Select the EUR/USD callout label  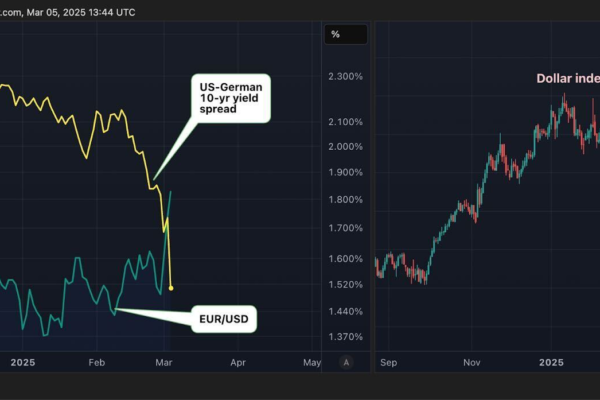pos(223,320)
